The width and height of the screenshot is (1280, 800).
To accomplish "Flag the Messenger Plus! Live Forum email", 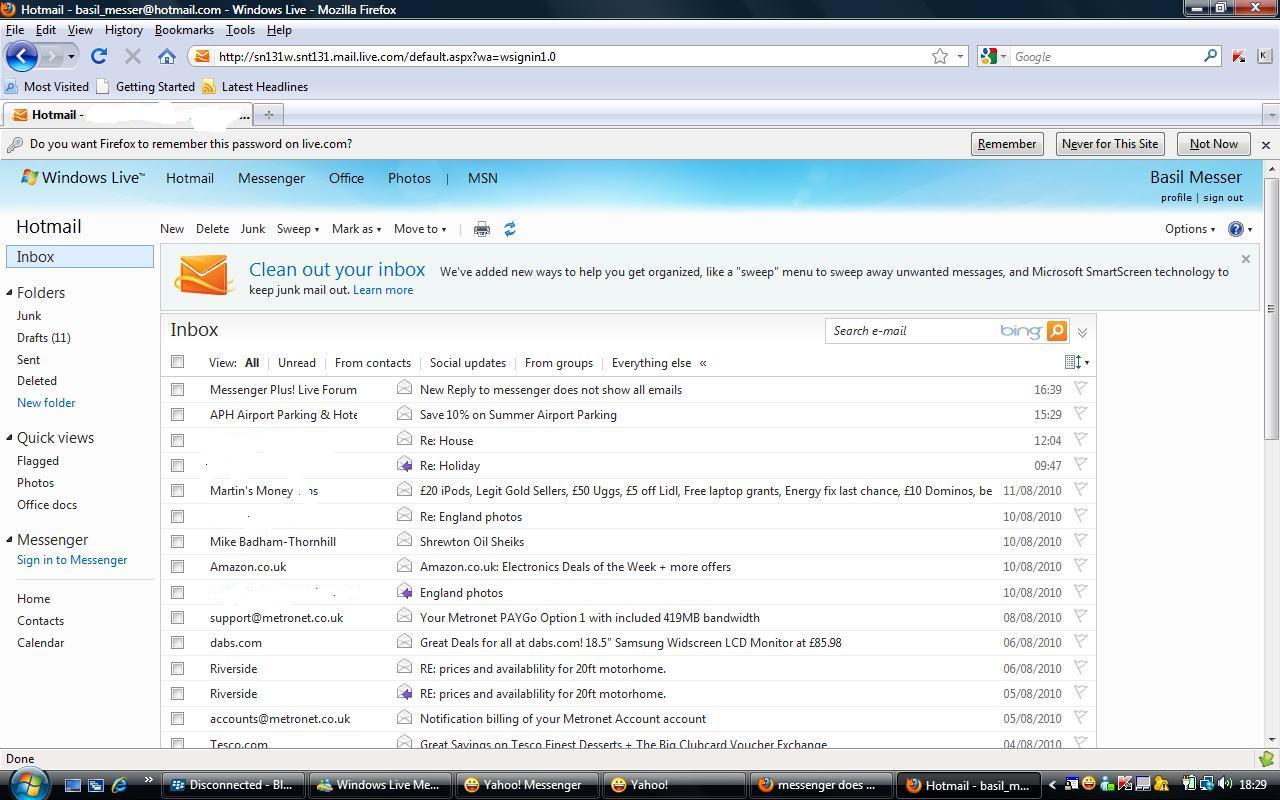I will 1080,389.
